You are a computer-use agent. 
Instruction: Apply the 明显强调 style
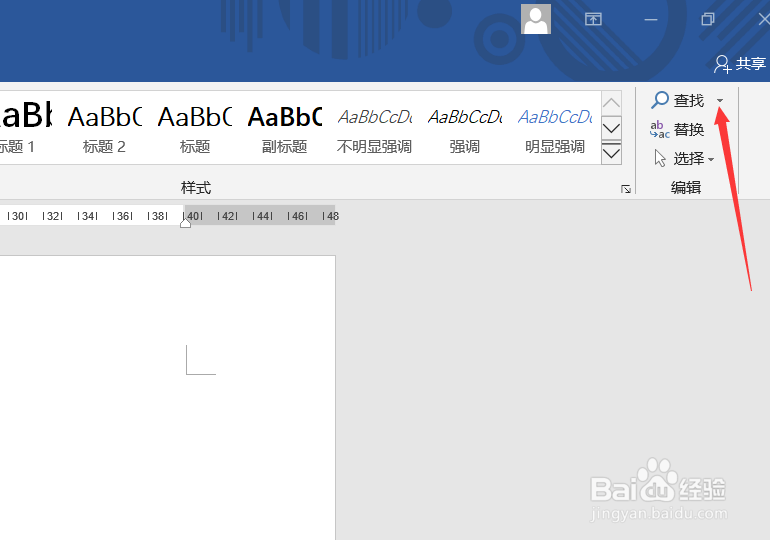(x=555, y=128)
